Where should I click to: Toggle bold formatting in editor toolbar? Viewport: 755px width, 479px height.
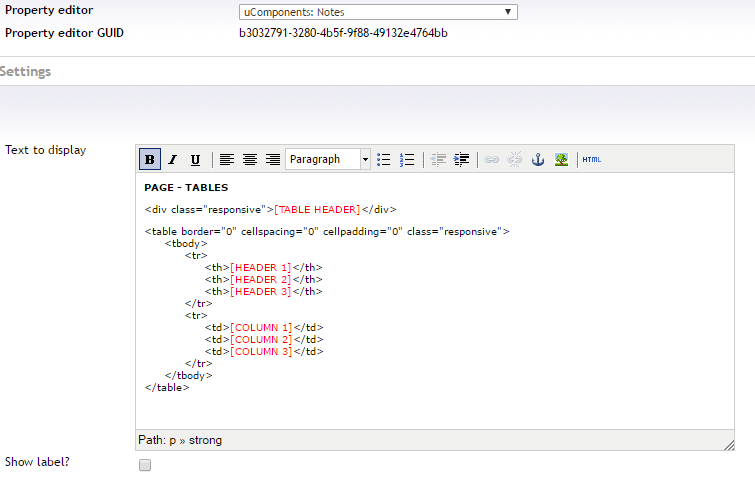149,160
